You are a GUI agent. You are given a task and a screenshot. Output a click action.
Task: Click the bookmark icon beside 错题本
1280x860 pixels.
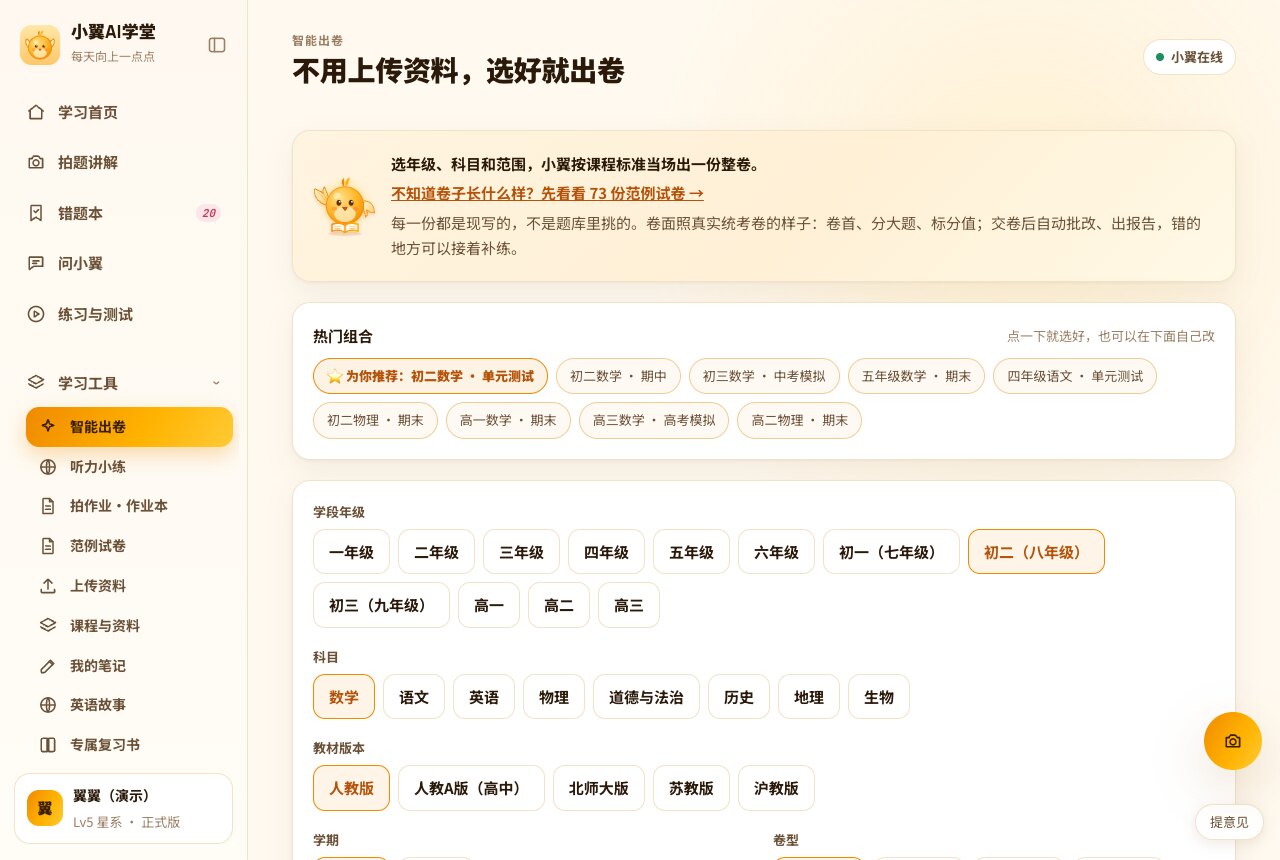click(x=36, y=213)
